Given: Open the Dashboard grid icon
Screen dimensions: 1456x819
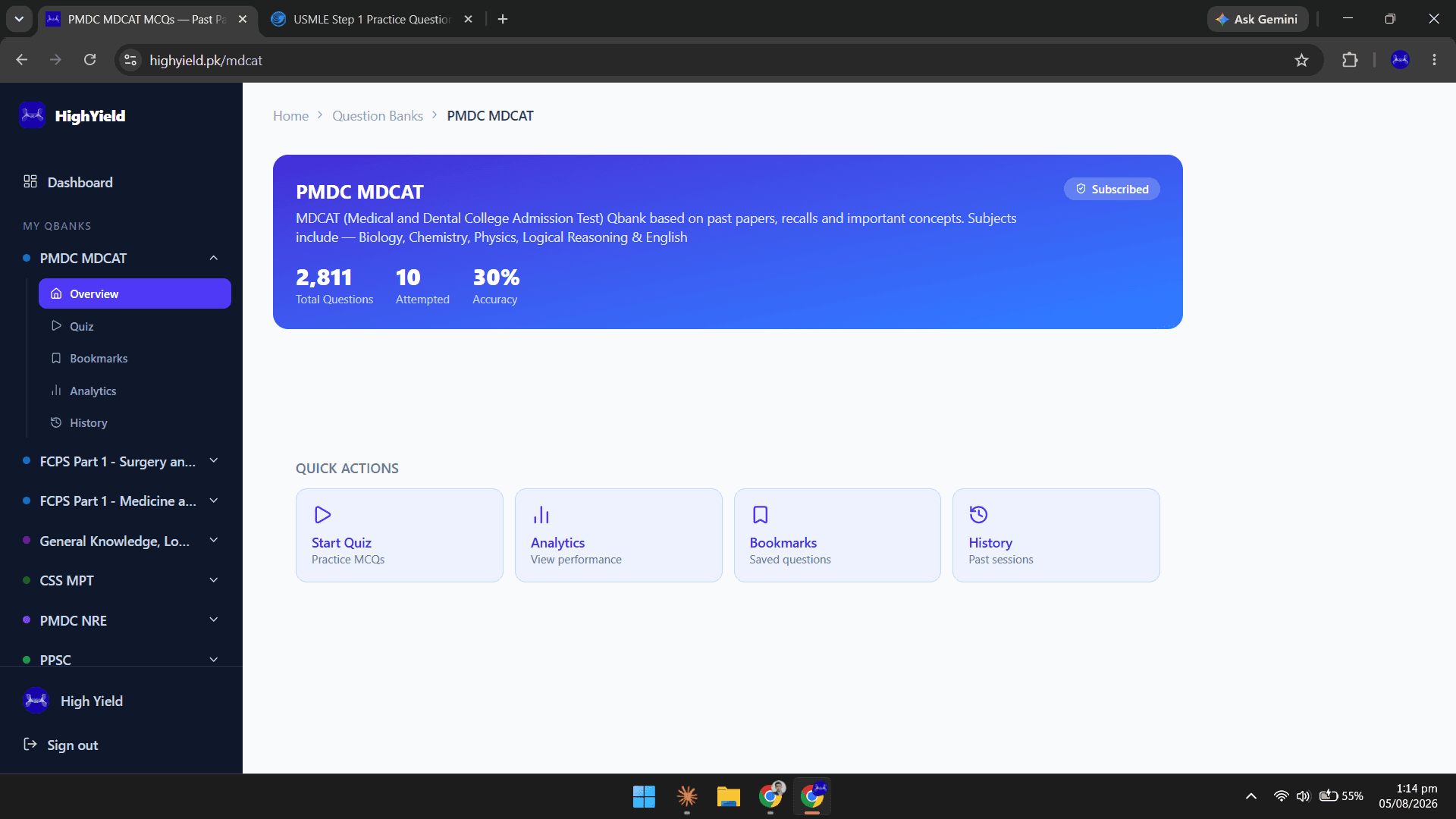Looking at the screenshot, I should [x=30, y=181].
